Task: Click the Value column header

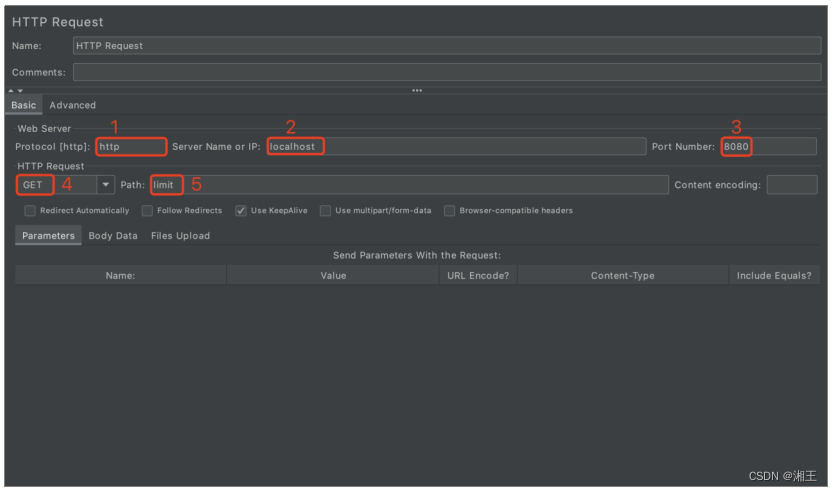Action: tap(333, 276)
